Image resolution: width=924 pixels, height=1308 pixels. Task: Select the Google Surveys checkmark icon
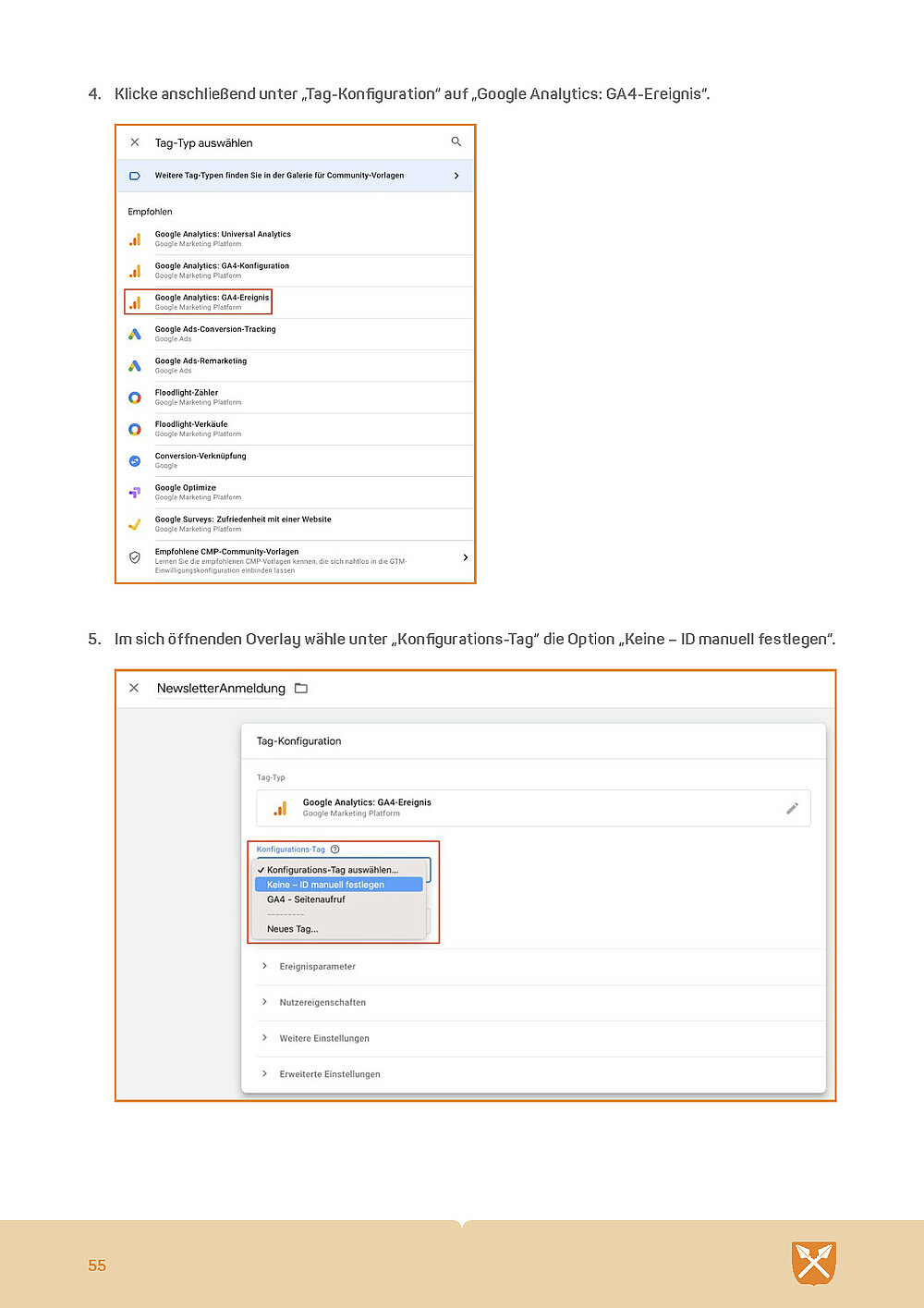tap(135, 524)
